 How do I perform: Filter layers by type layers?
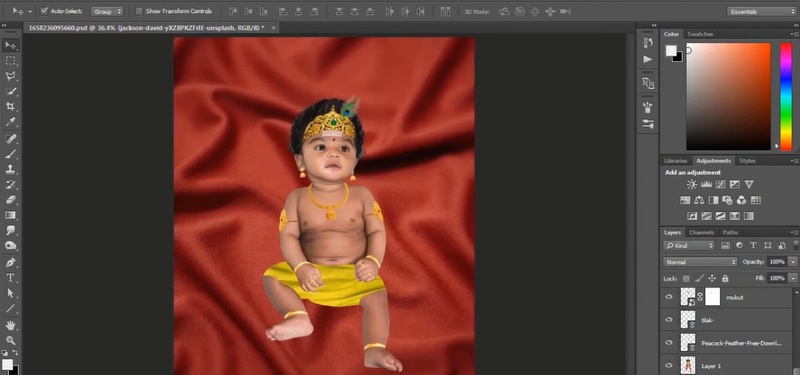click(753, 245)
